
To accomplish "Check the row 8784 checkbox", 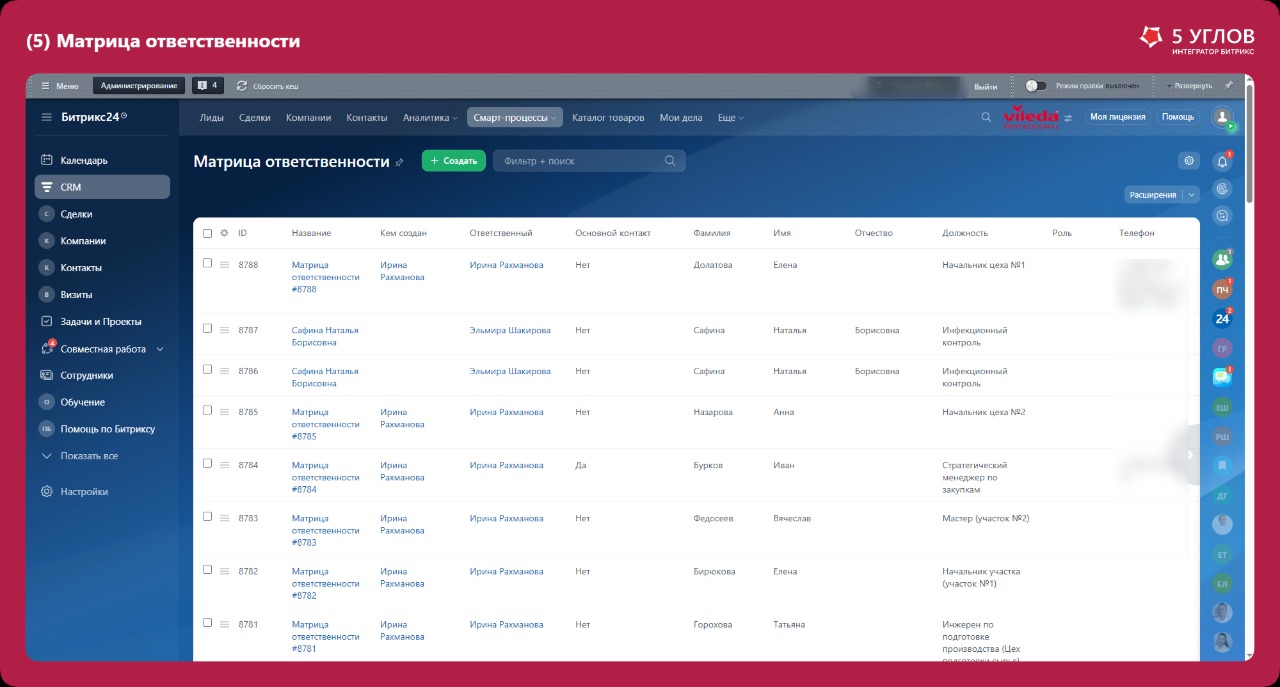I will [207, 463].
